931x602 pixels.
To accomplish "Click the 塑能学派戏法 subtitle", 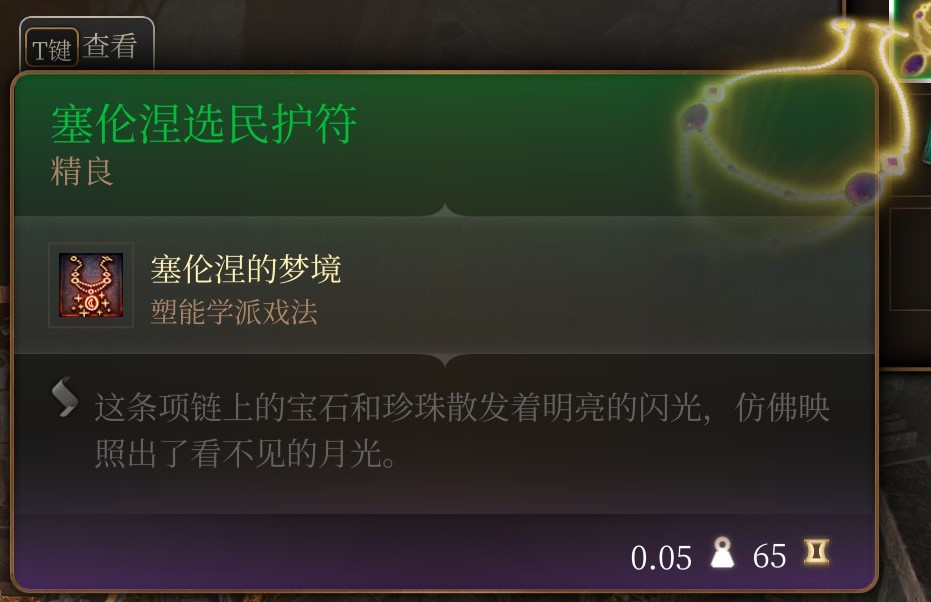I will [x=234, y=312].
